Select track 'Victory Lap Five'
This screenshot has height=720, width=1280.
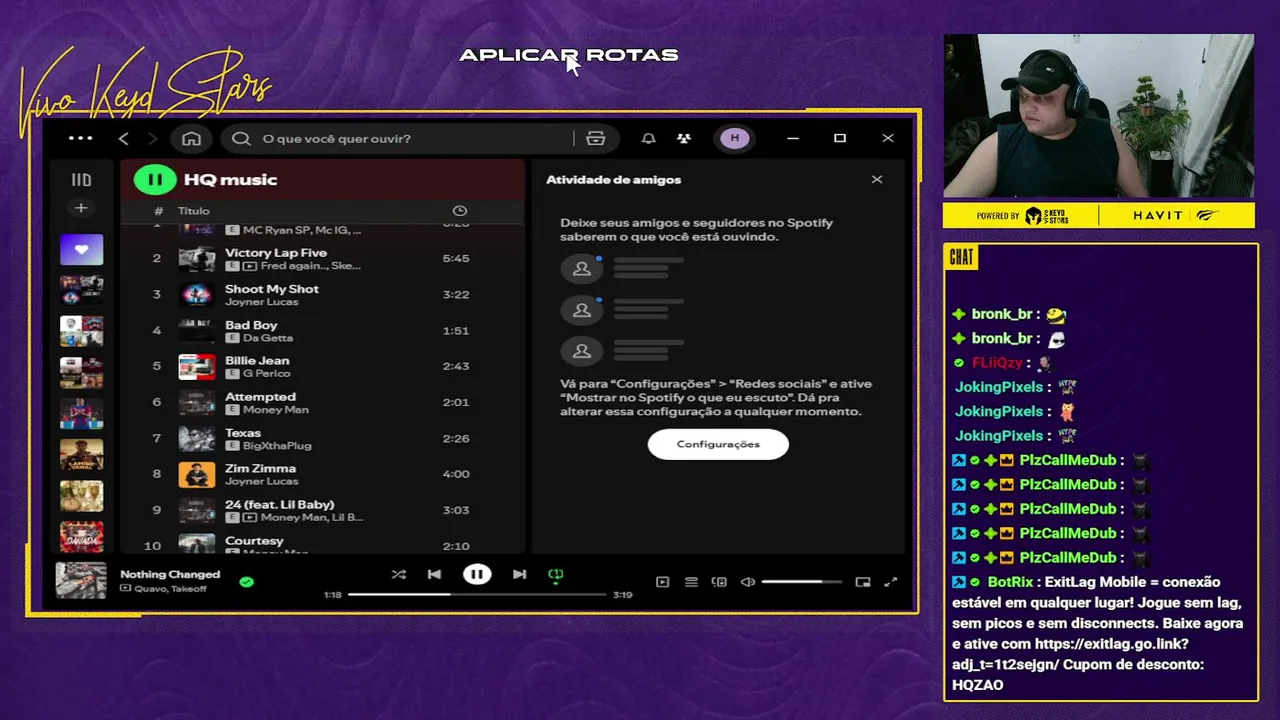(x=276, y=253)
